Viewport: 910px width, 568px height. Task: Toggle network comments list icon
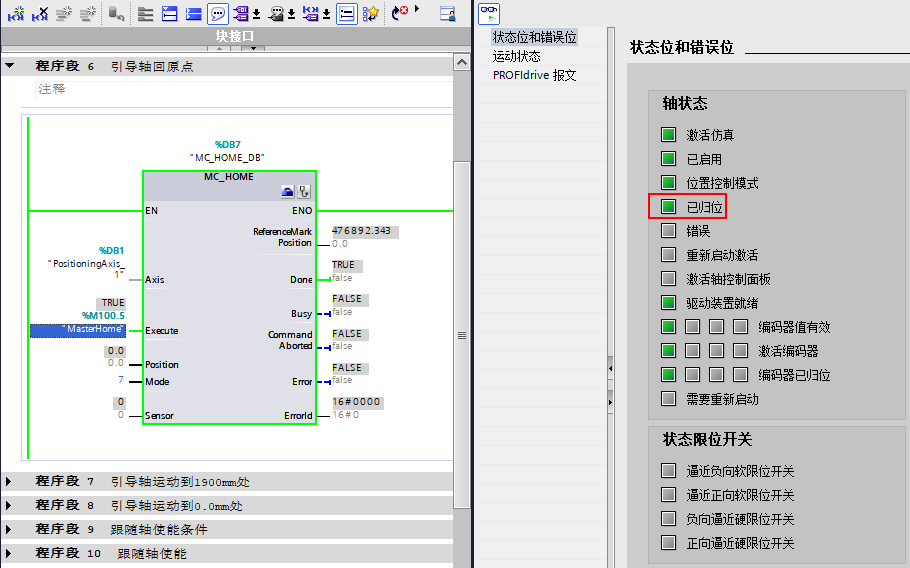[x=346, y=13]
